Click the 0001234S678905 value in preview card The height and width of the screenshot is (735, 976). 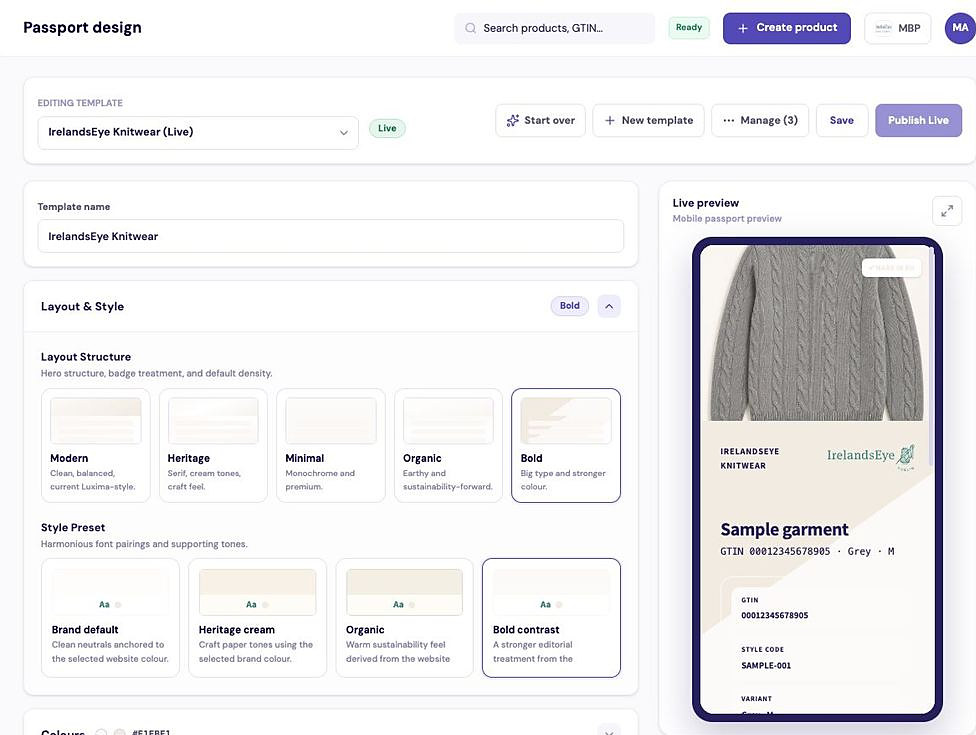[774, 616]
